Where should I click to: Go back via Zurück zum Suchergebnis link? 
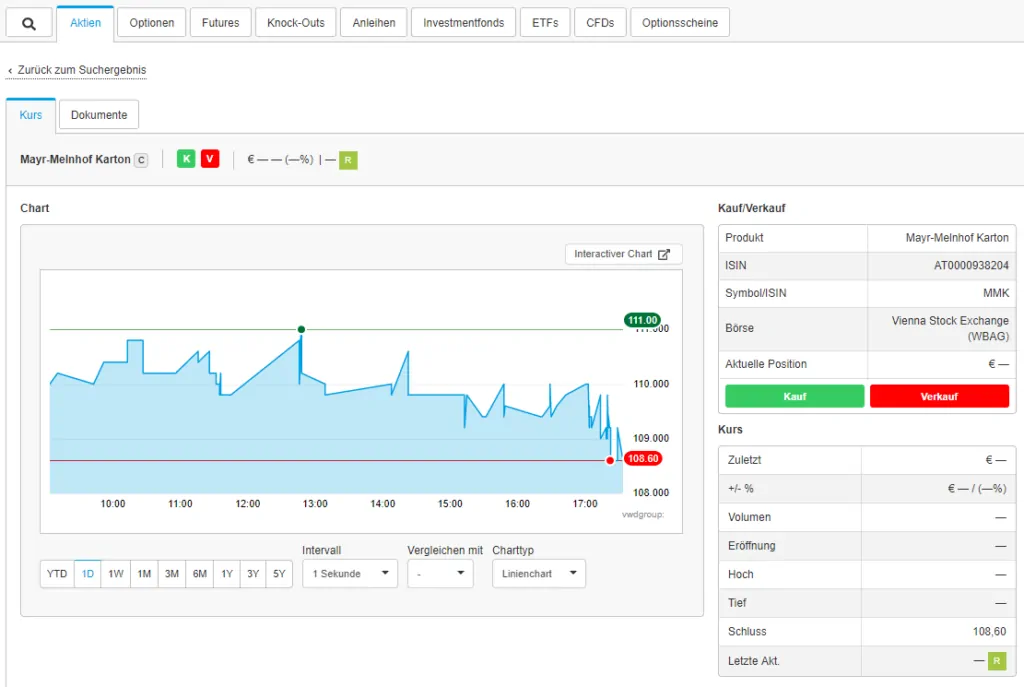point(77,70)
